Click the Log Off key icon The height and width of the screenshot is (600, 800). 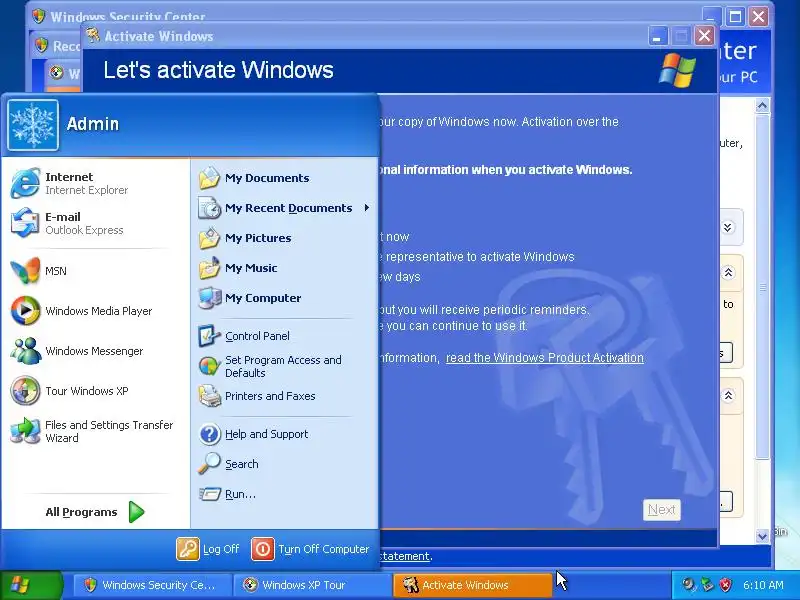click(188, 549)
